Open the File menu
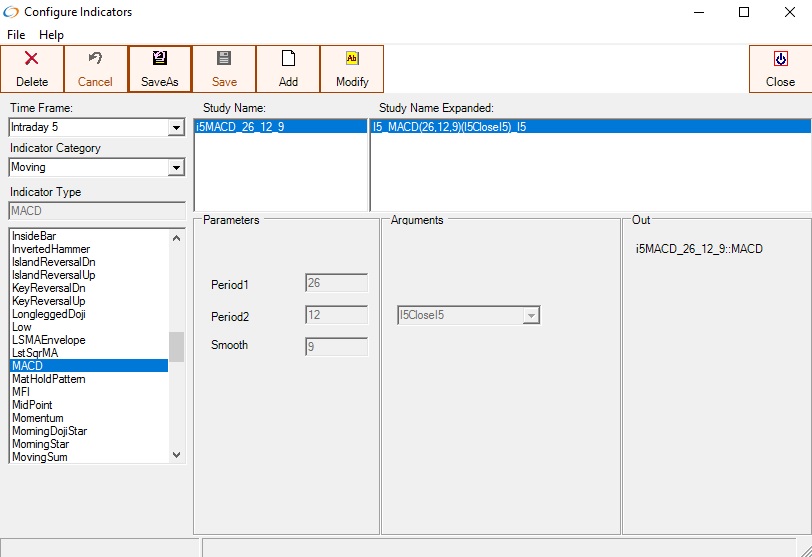812x557 pixels. pos(16,35)
